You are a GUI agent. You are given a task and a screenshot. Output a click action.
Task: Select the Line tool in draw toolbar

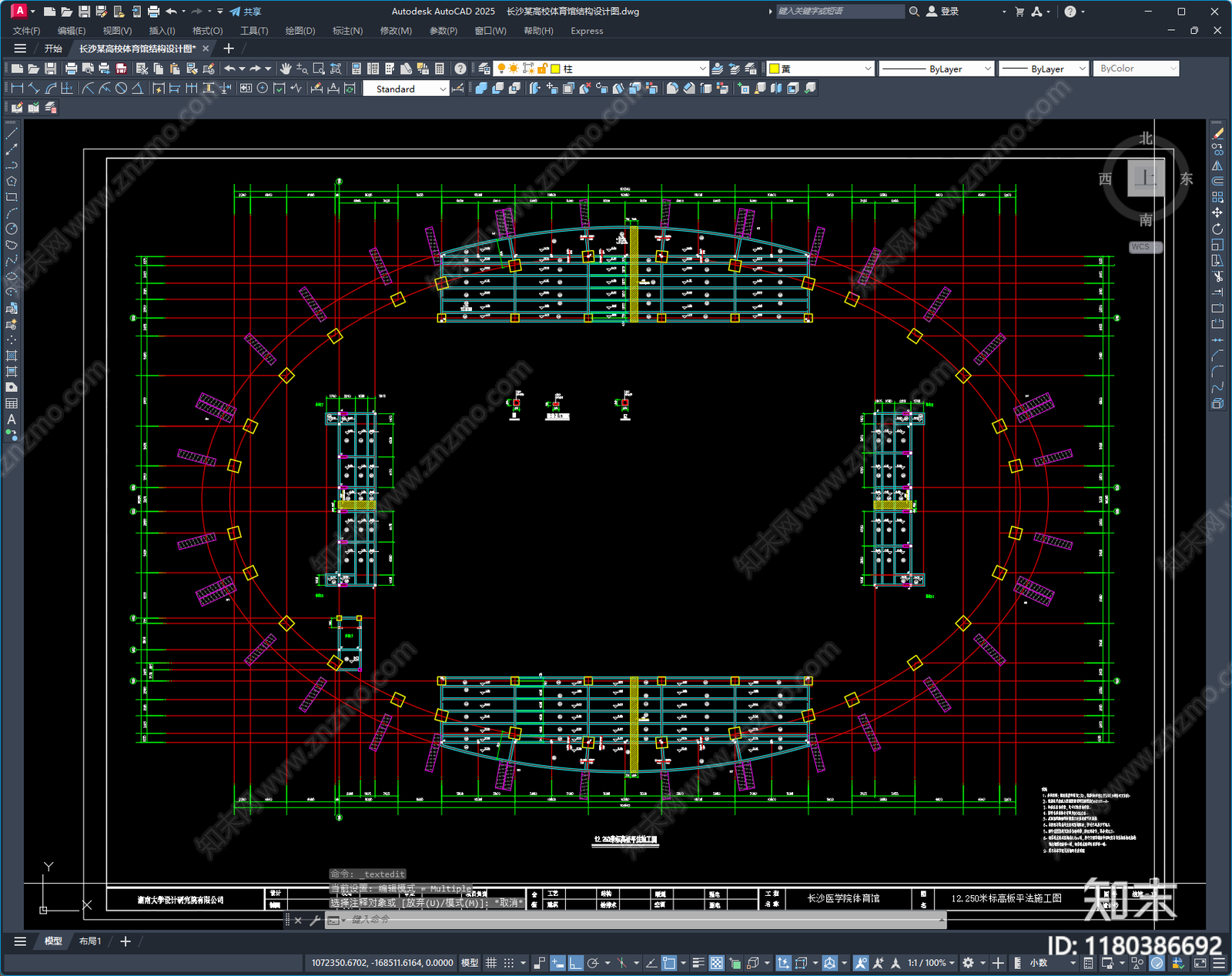(12, 134)
